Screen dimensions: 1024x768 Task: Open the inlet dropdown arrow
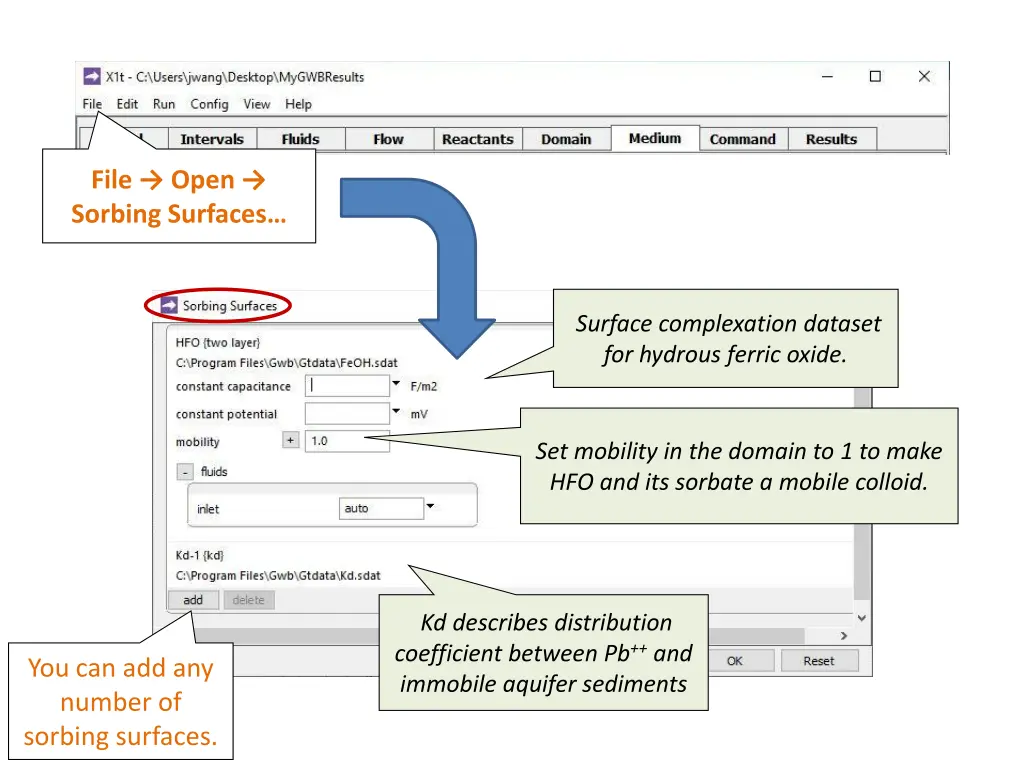coord(430,506)
